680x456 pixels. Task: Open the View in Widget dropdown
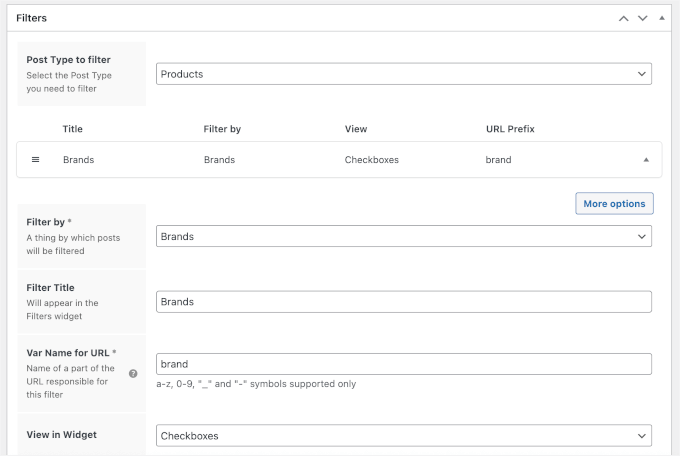pyautogui.click(x=404, y=436)
